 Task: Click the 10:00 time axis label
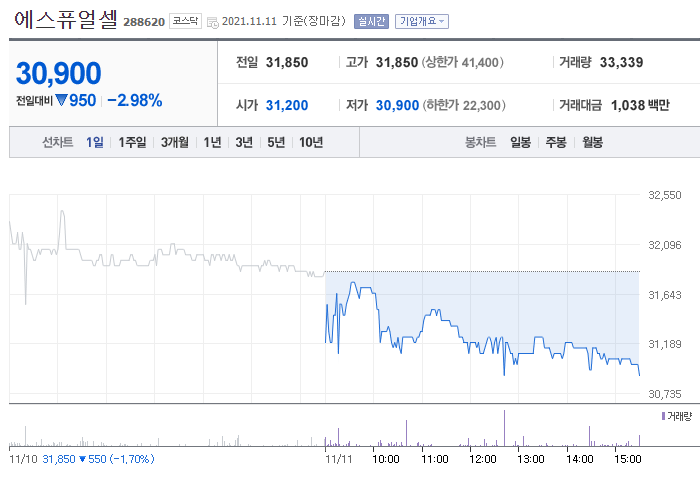point(386,459)
